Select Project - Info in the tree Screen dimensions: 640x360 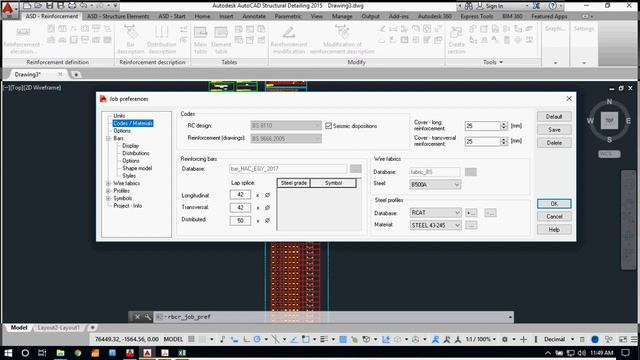128,206
